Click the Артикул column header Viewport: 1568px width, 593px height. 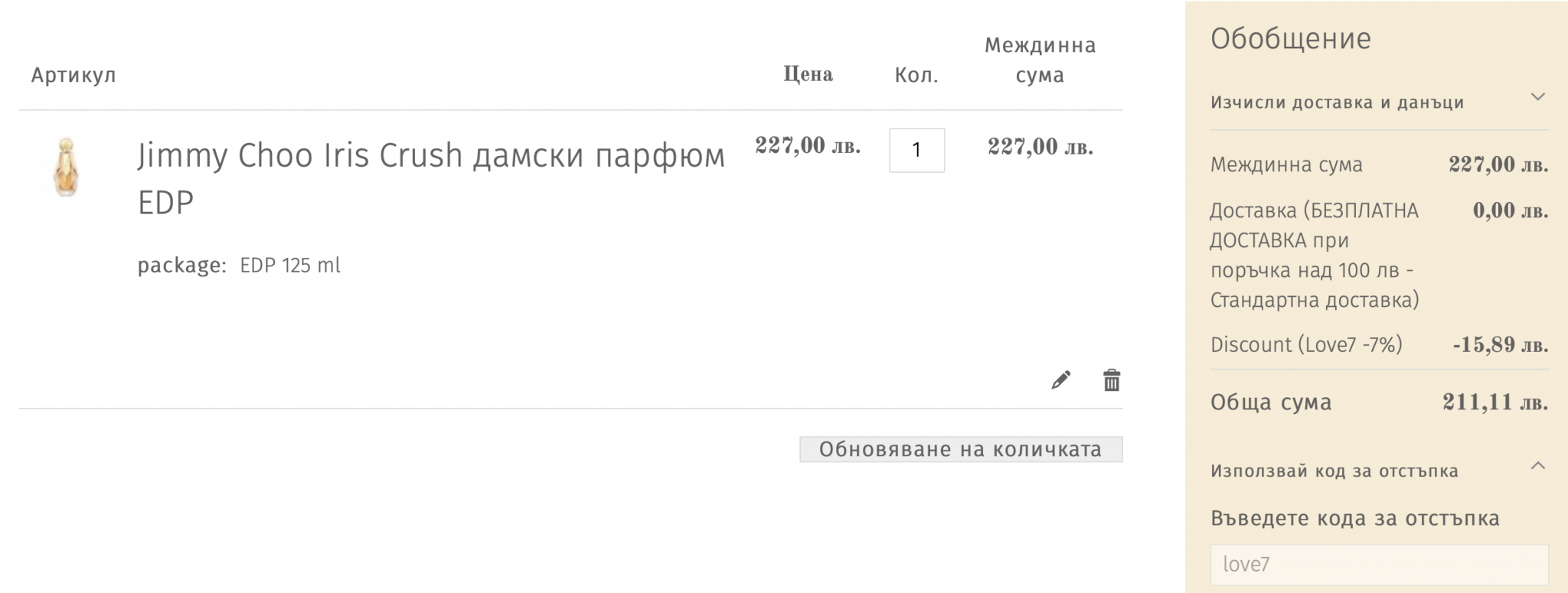pyautogui.click(x=73, y=75)
